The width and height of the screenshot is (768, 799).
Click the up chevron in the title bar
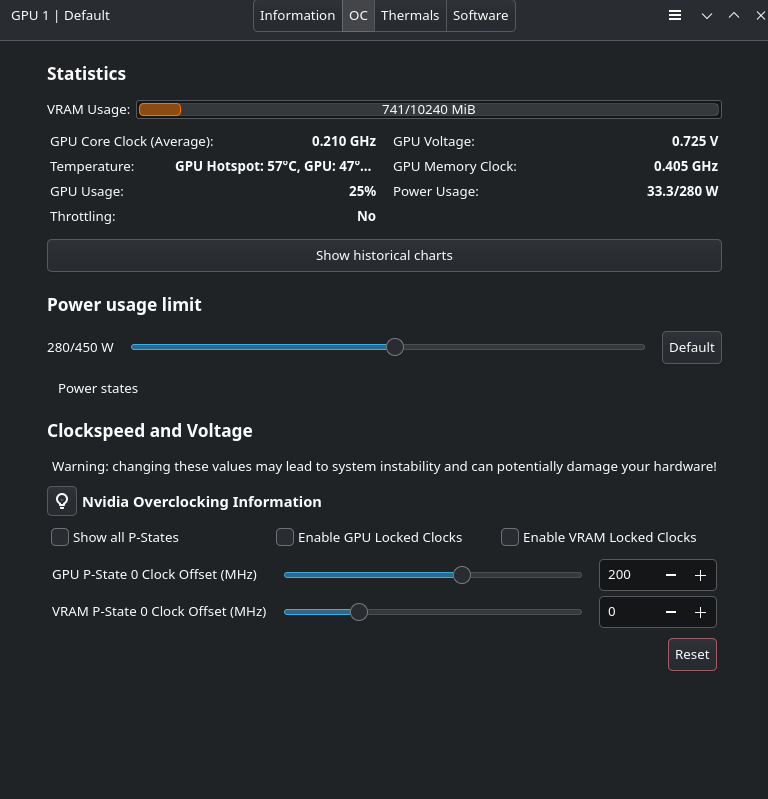[x=734, y=15]
